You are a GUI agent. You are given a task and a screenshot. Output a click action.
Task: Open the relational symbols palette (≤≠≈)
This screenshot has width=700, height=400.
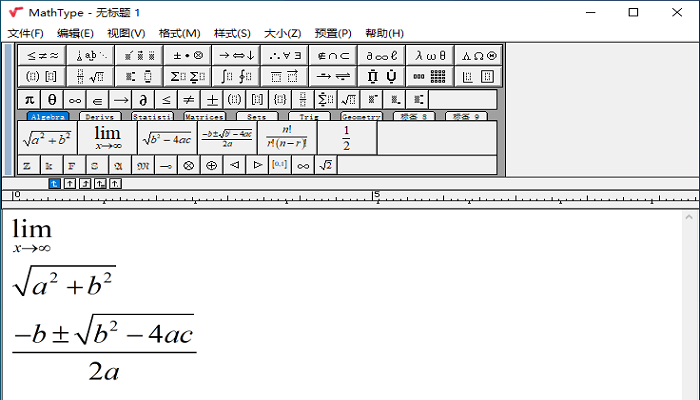click(42, 55)
